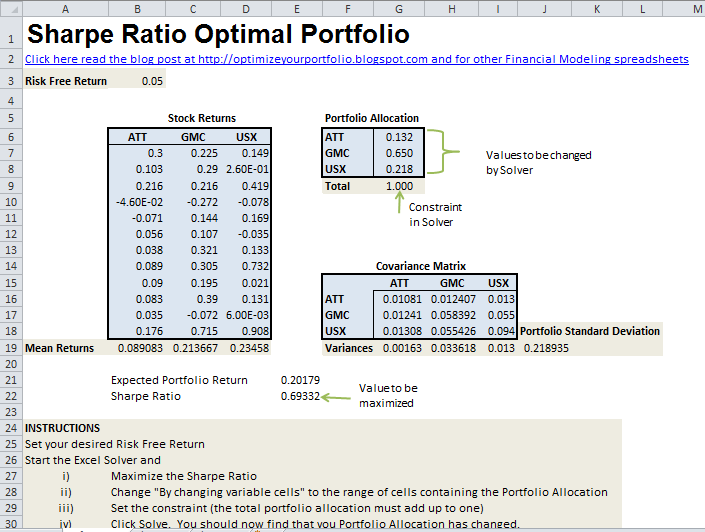Select the 'Mean Returns' label
The height and width of the screenshot is (532, 705).
pyautogui.click(x=59, y=348)
